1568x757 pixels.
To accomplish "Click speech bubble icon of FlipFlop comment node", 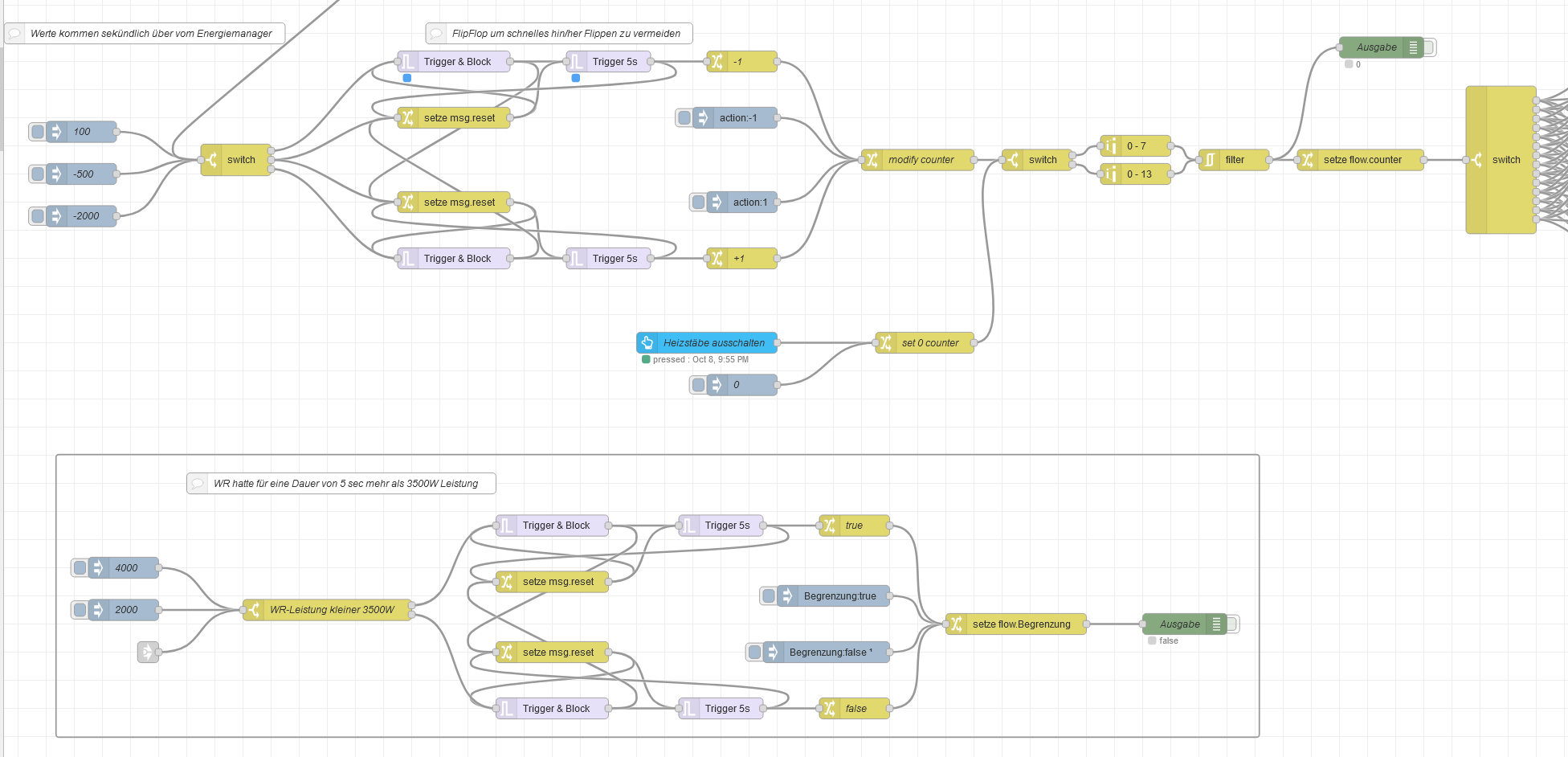I will [436, 34].
